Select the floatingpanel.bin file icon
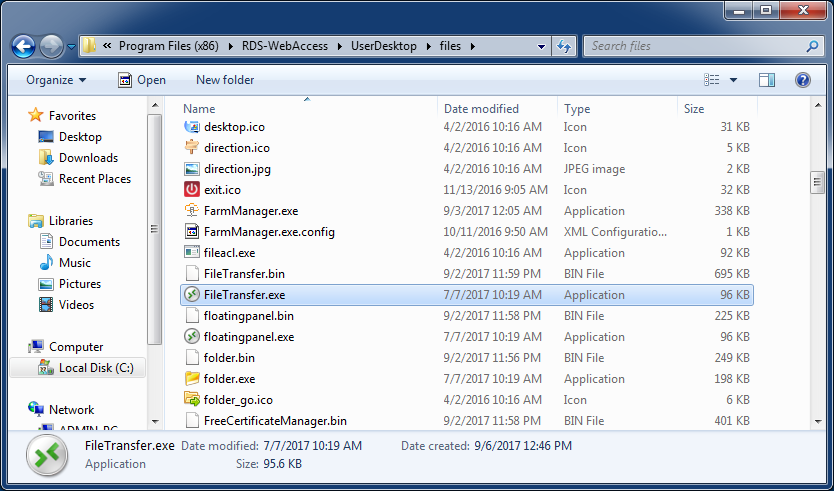The width and height of the screenshot is (834, 491). (x=191, y=315)
